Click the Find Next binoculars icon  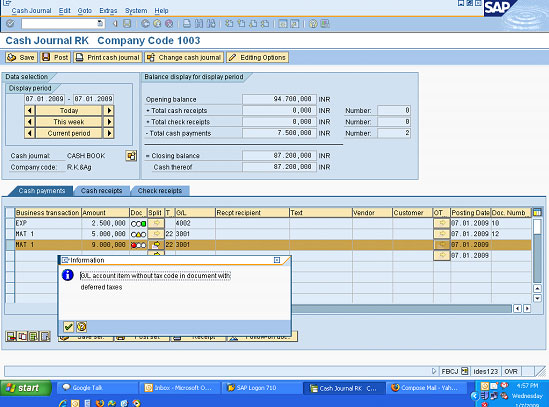point(211,23)
